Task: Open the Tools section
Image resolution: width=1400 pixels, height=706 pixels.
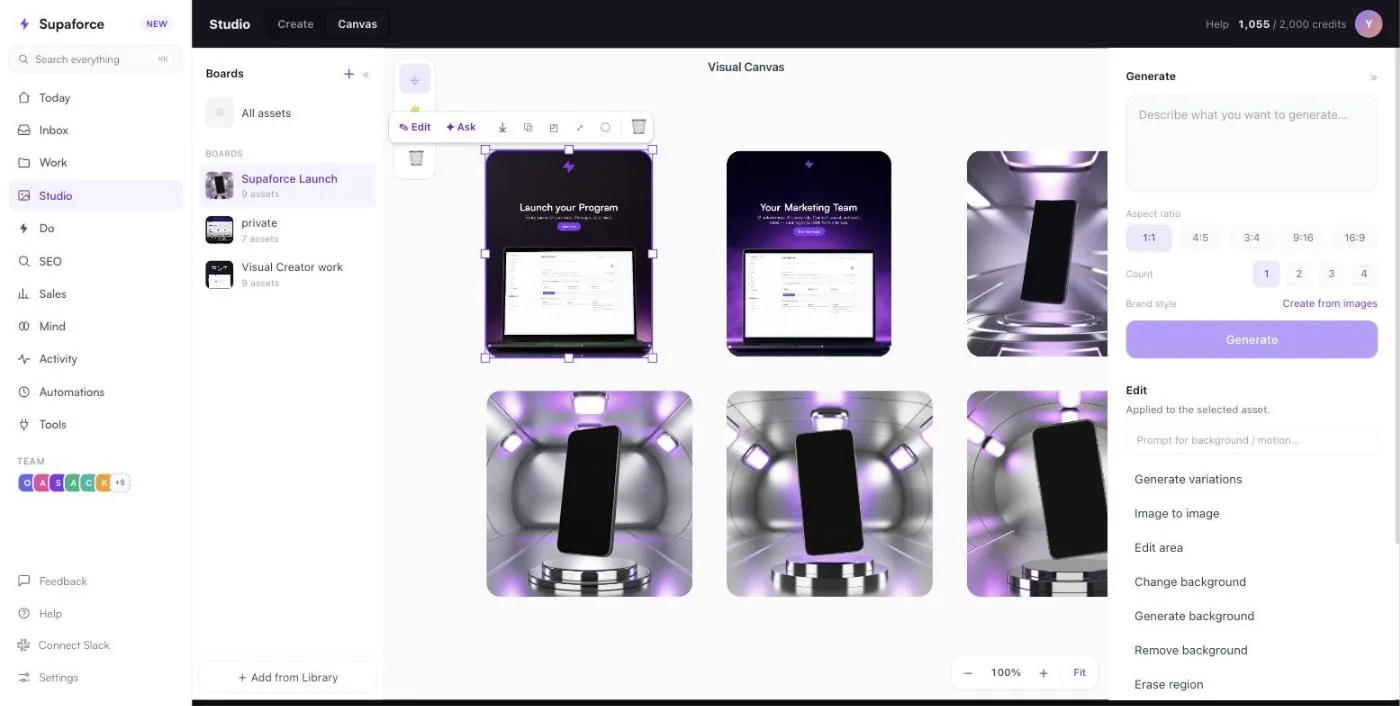Action: (96, 424)
